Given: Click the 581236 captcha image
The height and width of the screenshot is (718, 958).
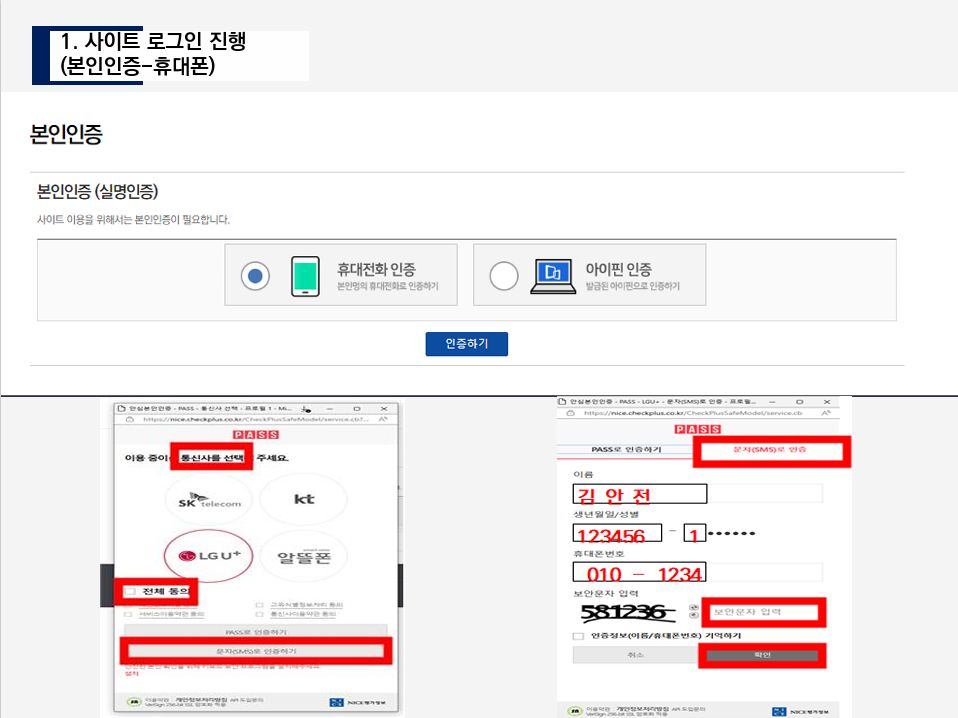Looking at the screenshot, I should pos(629,612).
